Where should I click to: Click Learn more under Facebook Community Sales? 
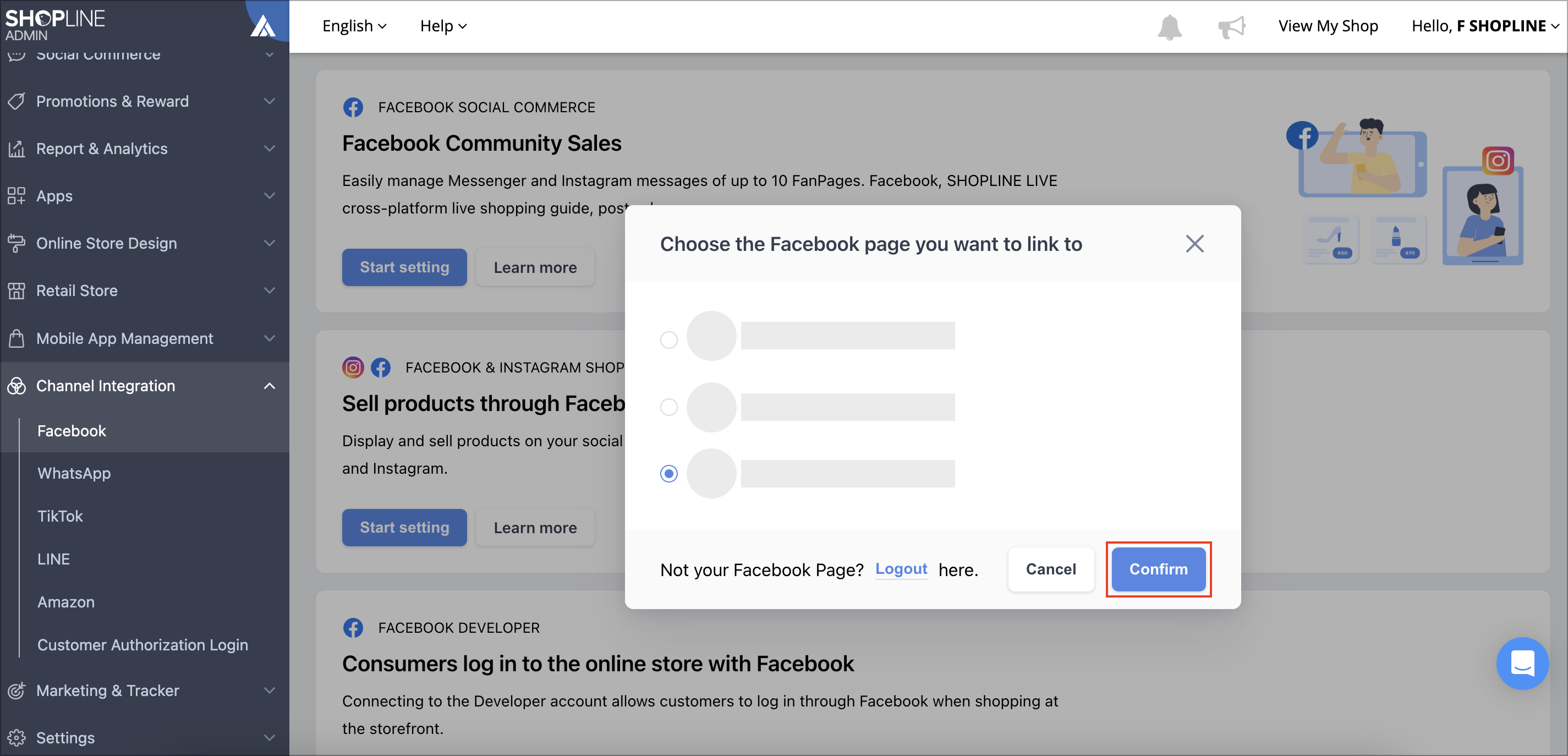(535, 267)
